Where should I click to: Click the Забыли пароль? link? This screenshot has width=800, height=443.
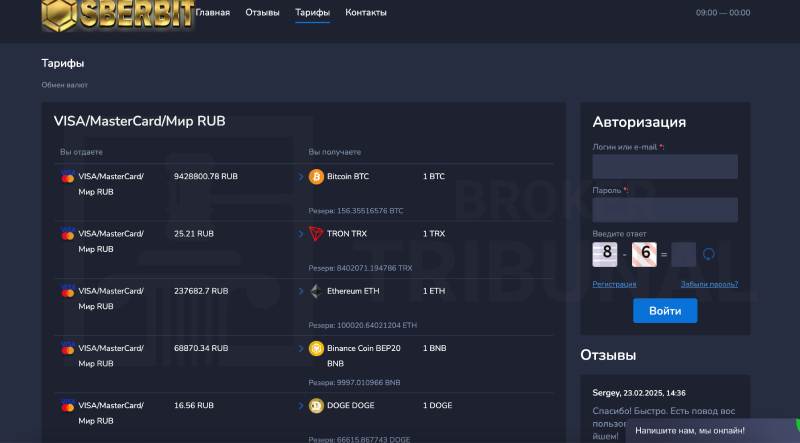[x=709, y=284]
